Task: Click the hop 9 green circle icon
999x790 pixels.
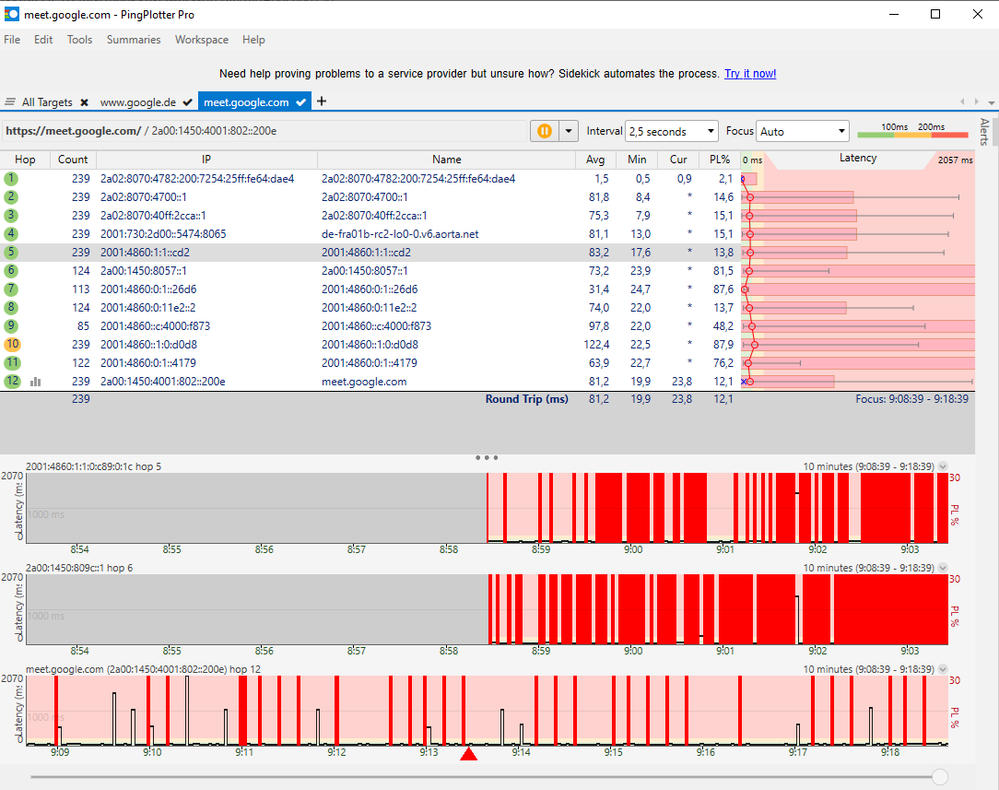Action: pos(11,326)
